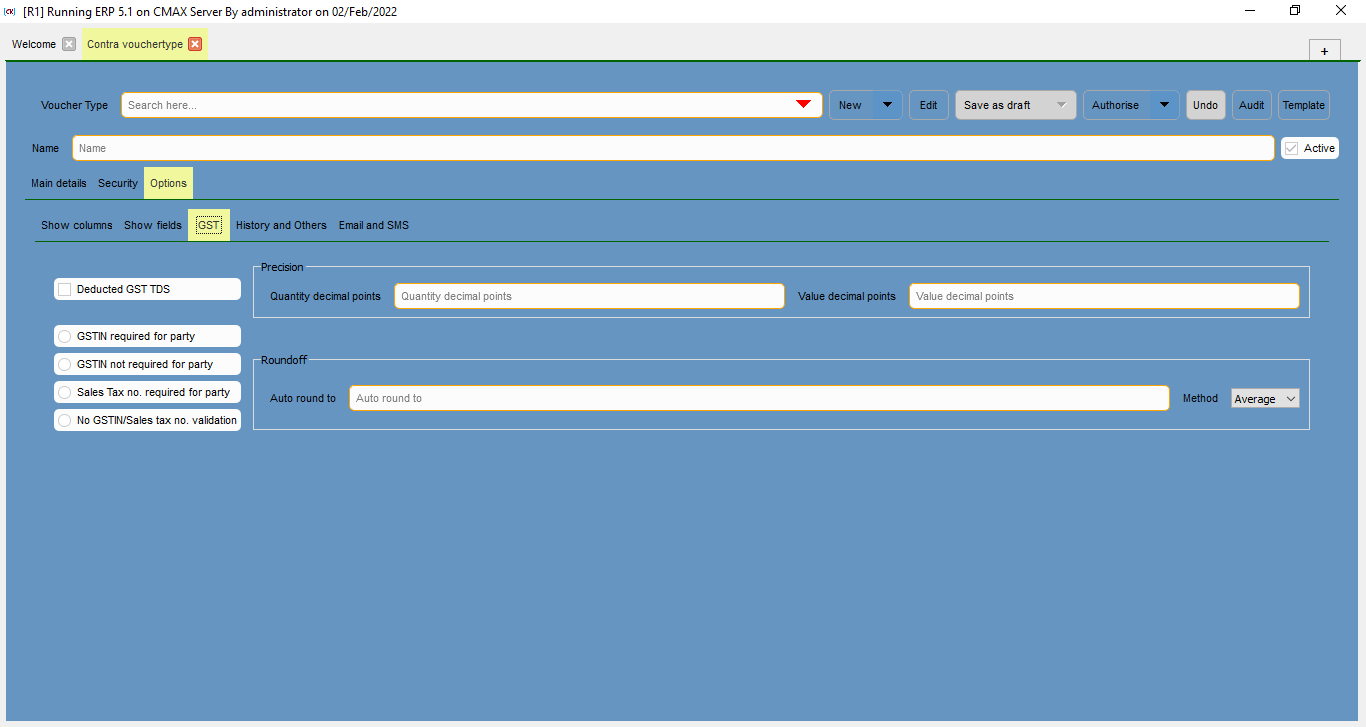Click the Name input field
This screenshot has width=1366, height=727.
(673, 148)
